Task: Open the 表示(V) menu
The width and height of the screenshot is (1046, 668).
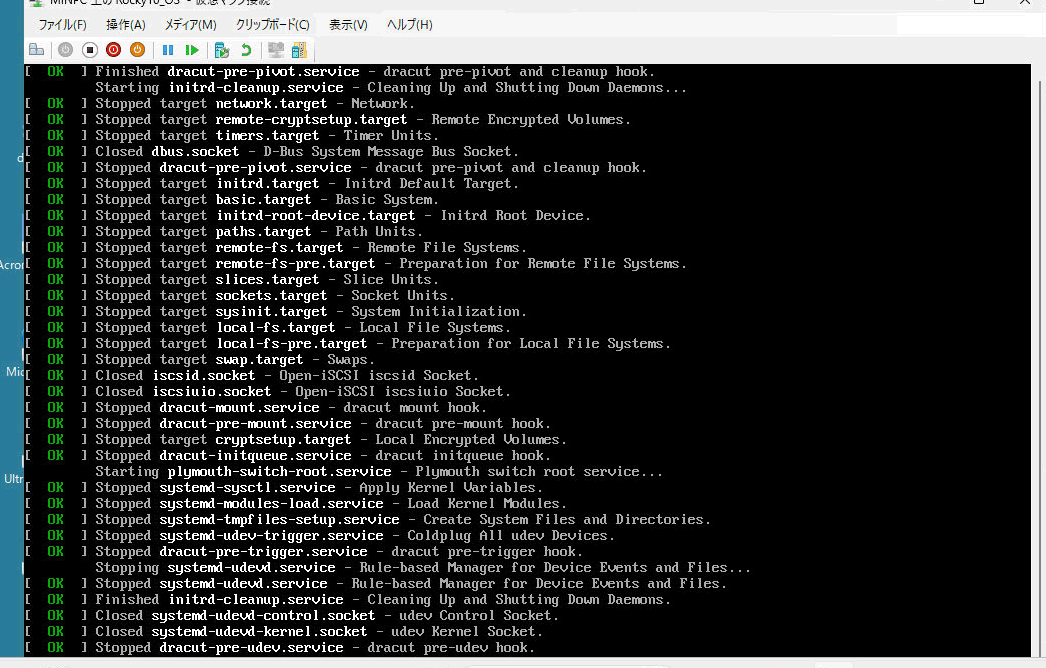Action: click(348, 25)
